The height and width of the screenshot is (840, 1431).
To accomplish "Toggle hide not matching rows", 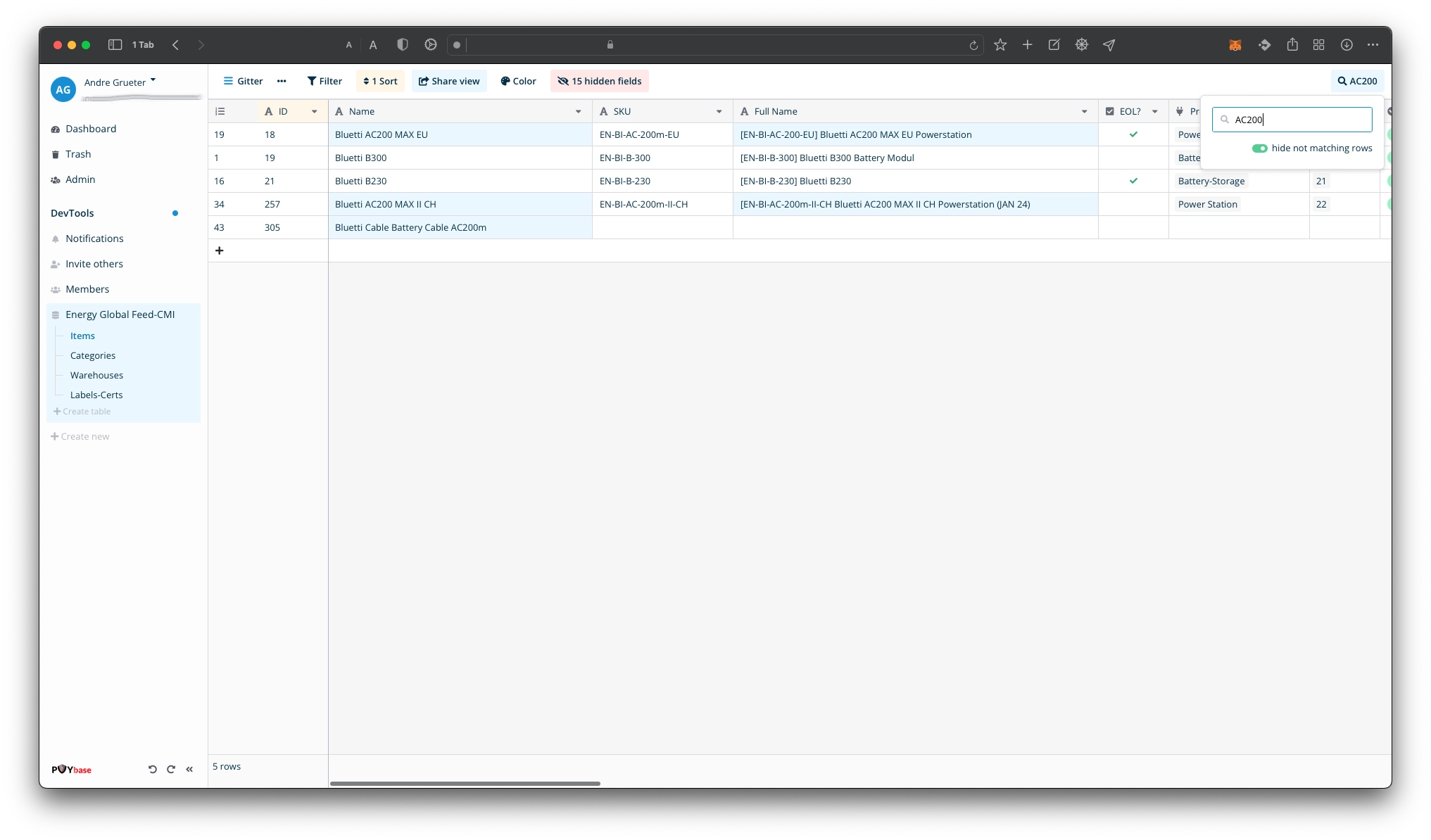I will point(1258,148).
